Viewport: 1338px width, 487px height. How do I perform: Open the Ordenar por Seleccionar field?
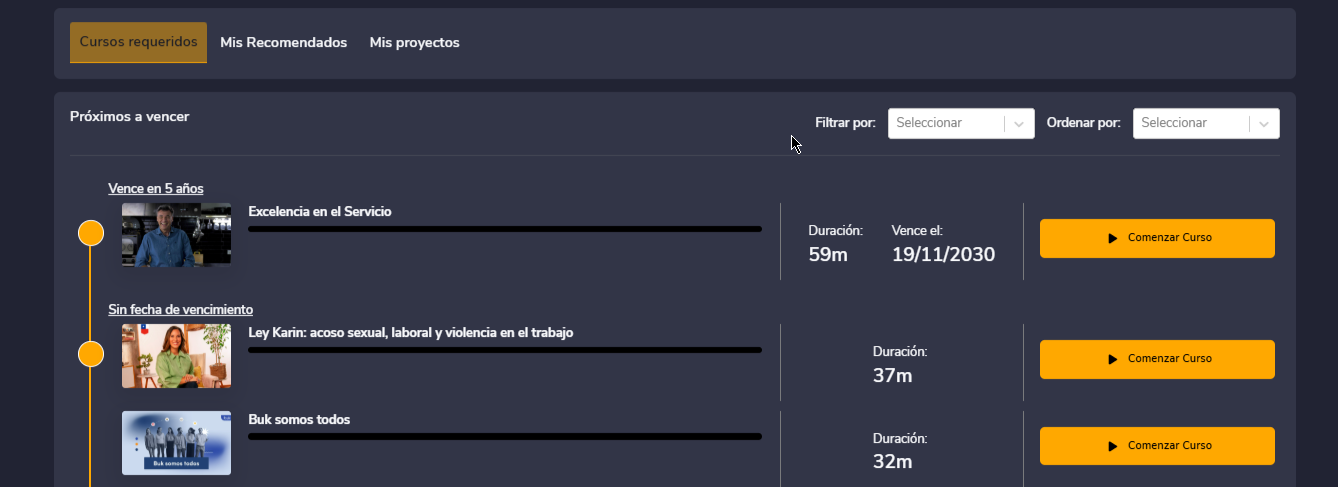point(1190,124)
